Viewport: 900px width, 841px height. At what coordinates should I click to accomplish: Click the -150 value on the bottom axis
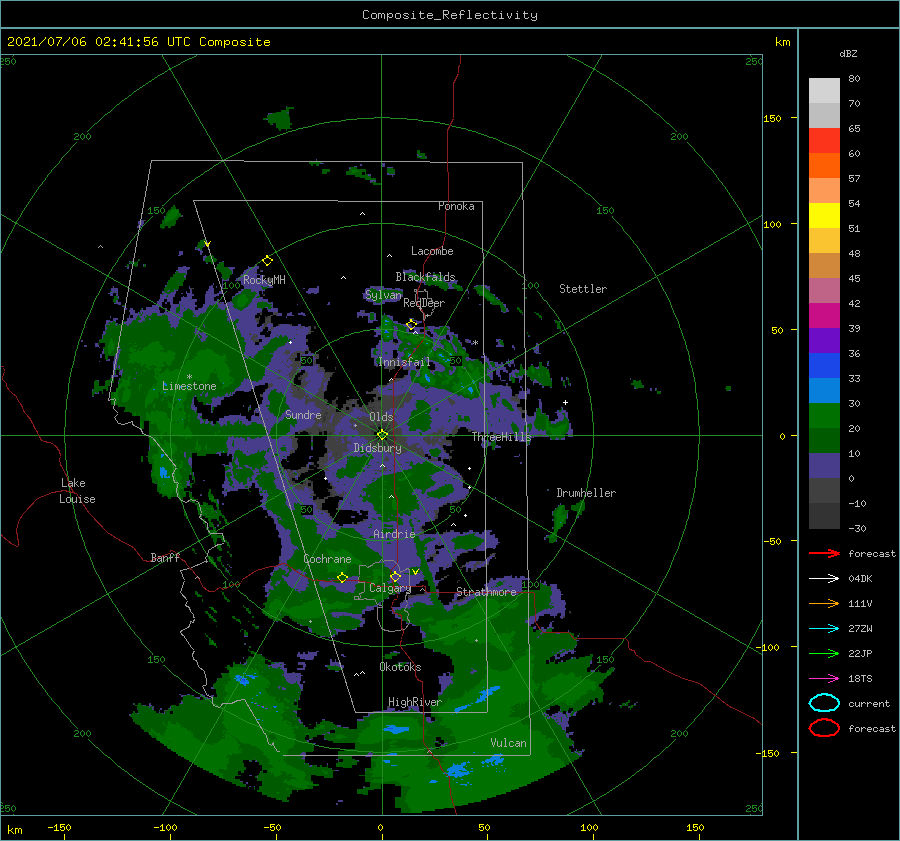(59, 827)
